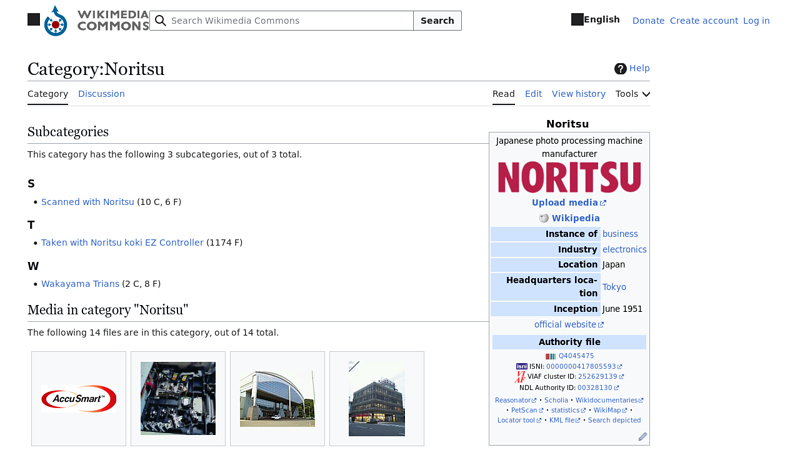800x450 pixels.
Task: Click the Tokyo link
Action: [614, 287]
